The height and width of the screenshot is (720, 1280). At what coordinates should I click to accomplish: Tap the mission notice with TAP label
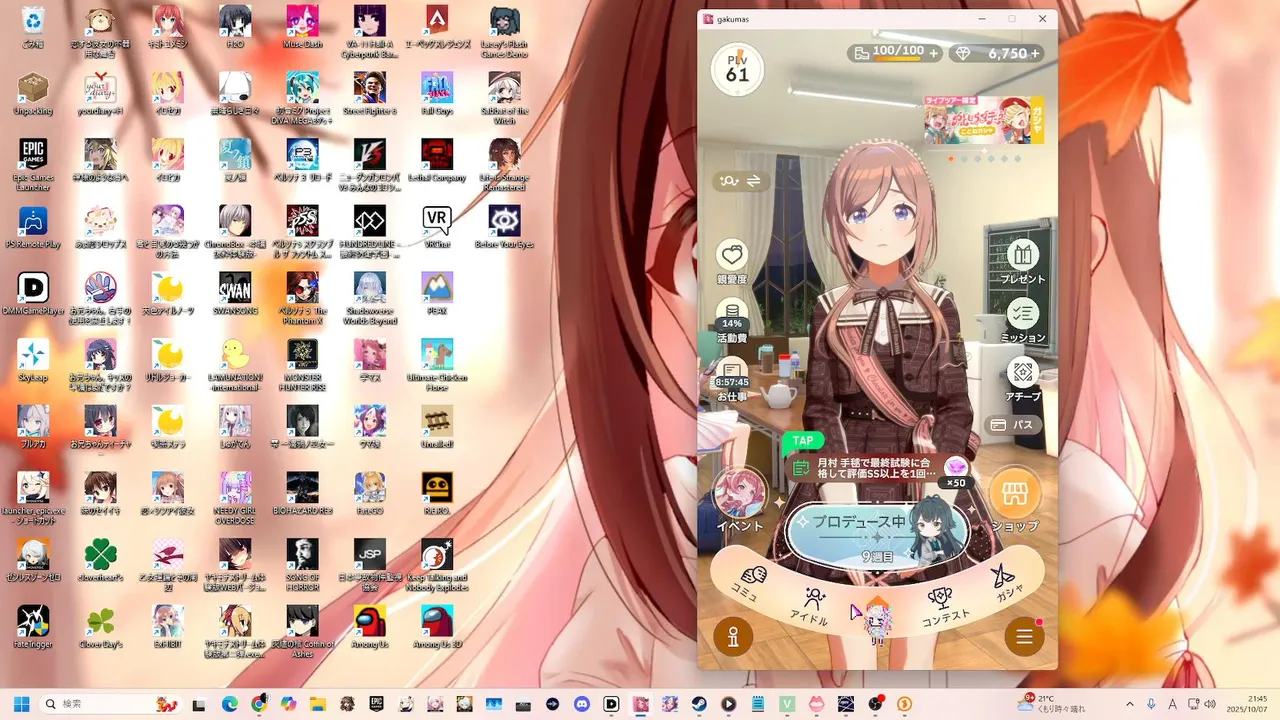880,466
